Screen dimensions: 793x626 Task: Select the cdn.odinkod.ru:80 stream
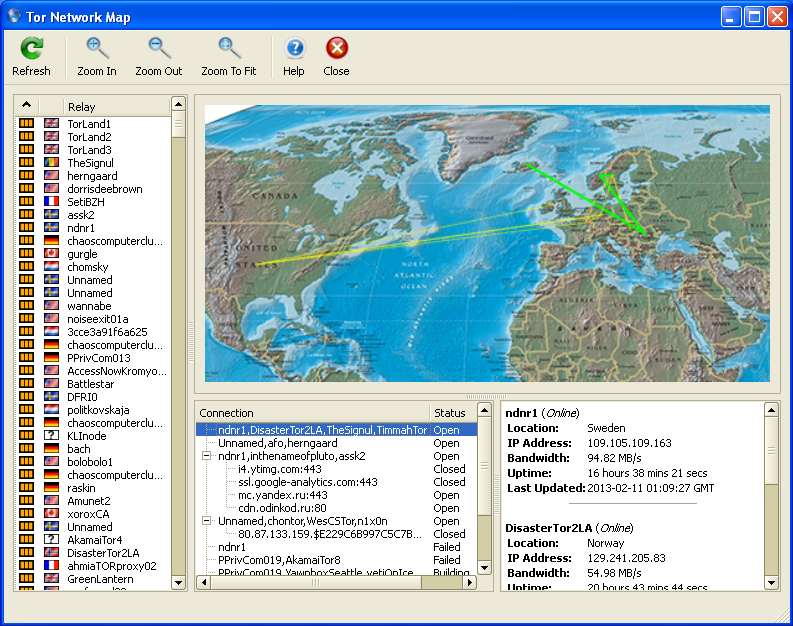282,508
